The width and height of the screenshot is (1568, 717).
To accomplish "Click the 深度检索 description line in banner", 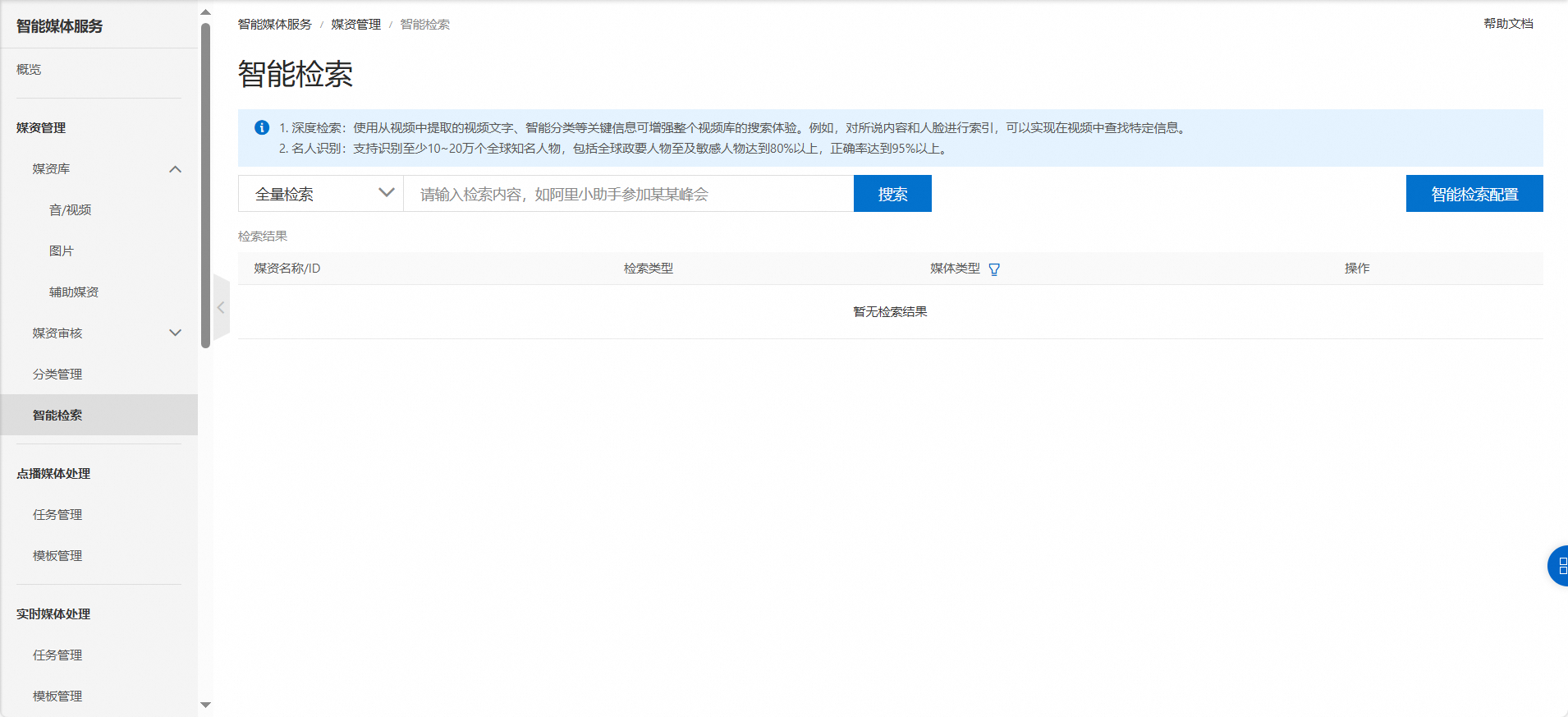I will click(x=733, y=128).
